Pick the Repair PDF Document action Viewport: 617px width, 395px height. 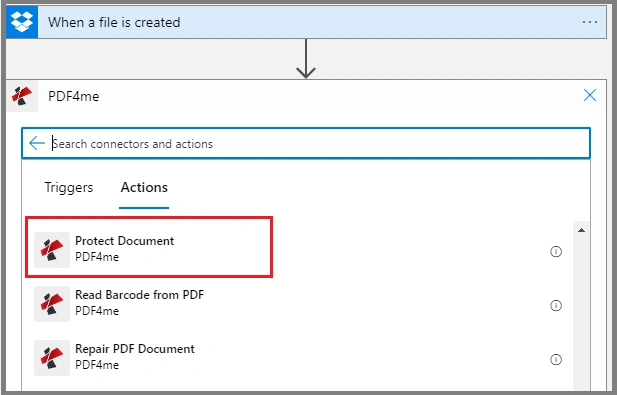coord(297,358)
